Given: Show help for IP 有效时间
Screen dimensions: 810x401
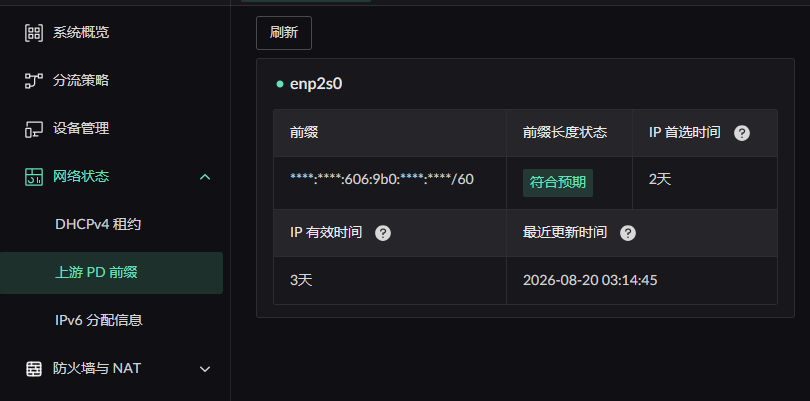Looking at the screenshot, I should point(383,233).
